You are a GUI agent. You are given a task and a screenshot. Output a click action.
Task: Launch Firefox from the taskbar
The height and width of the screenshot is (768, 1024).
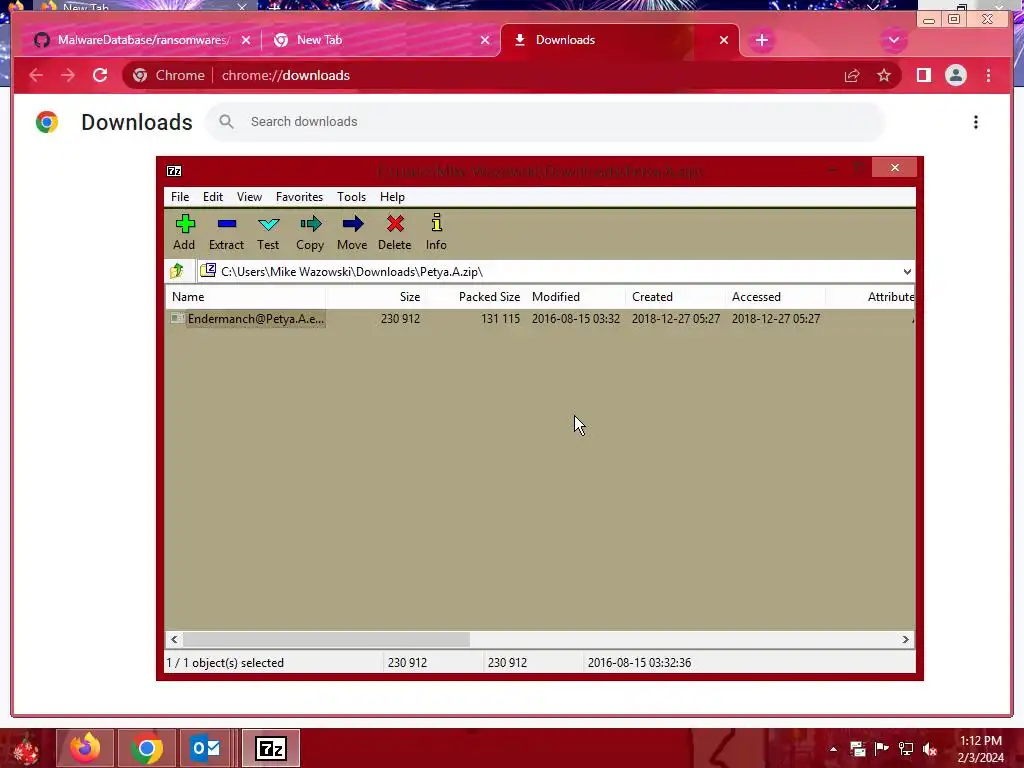tap(85, 748)
